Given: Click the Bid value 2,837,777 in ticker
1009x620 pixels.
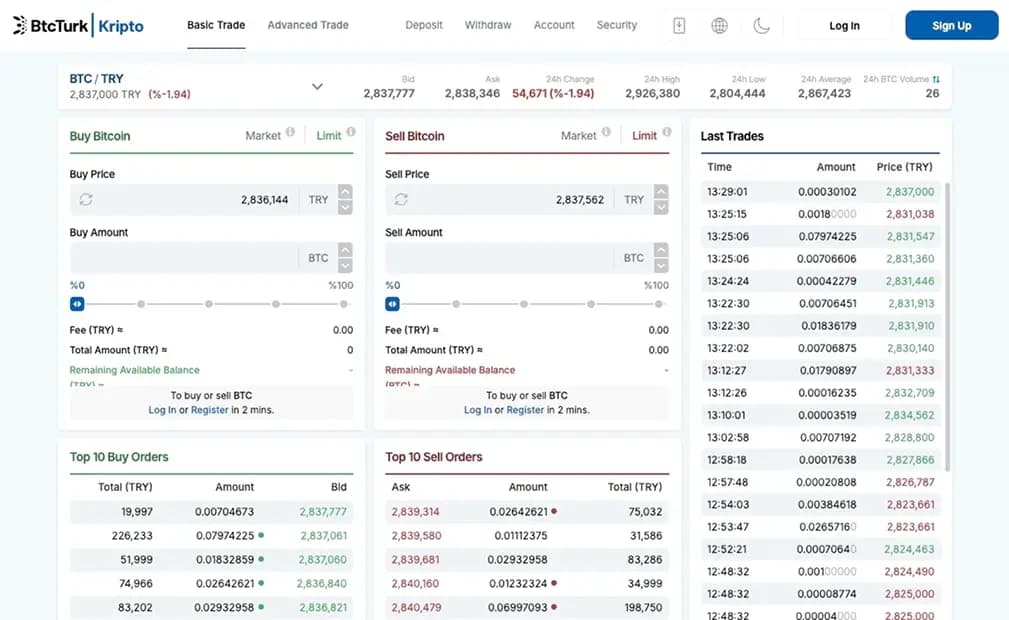Looking at the screenshot, I should [389, 93].
